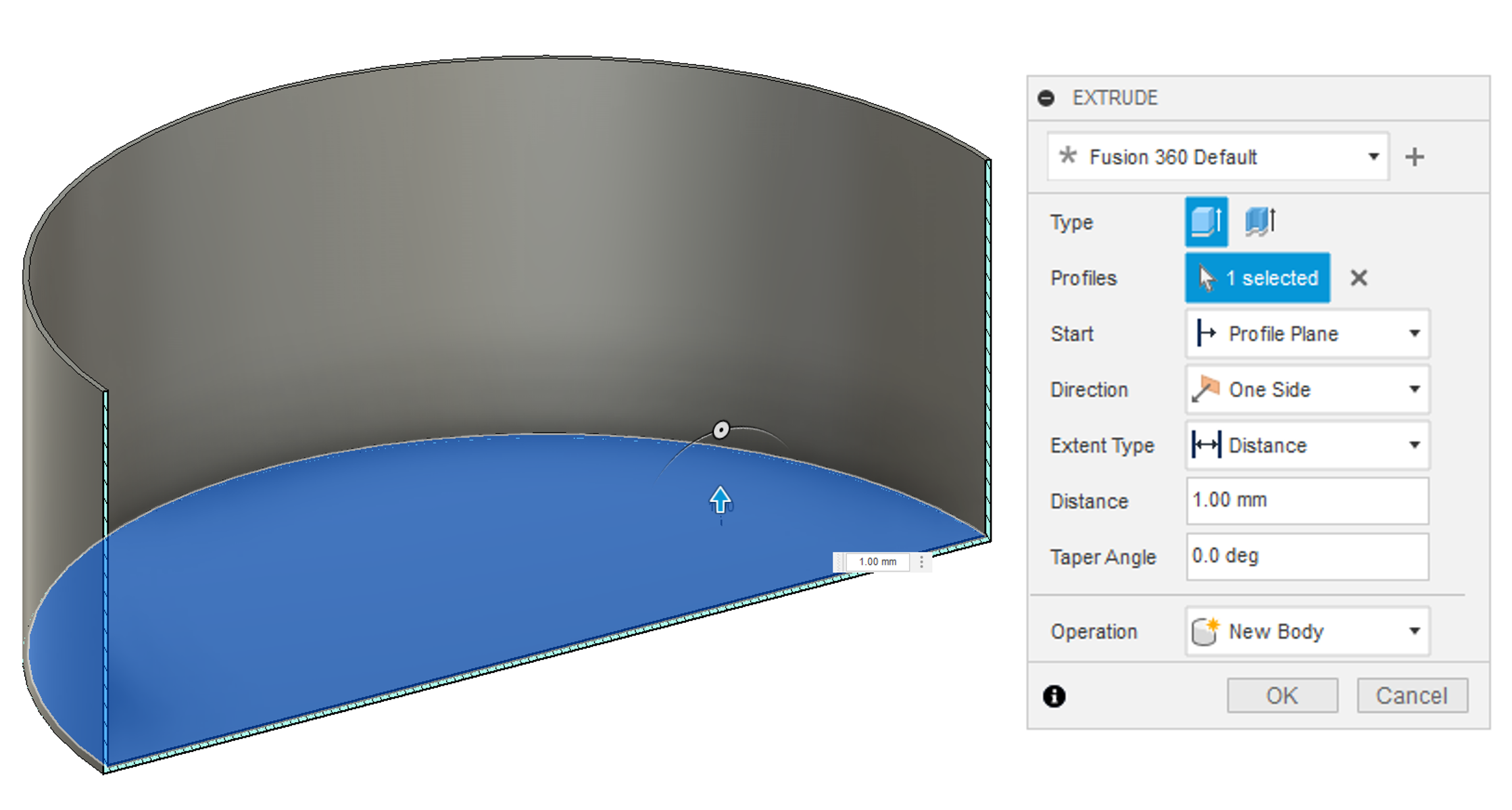Click the 1.00 mm value box in viewport
This screenshot has height=810, width=1512.
pos(877,562)
